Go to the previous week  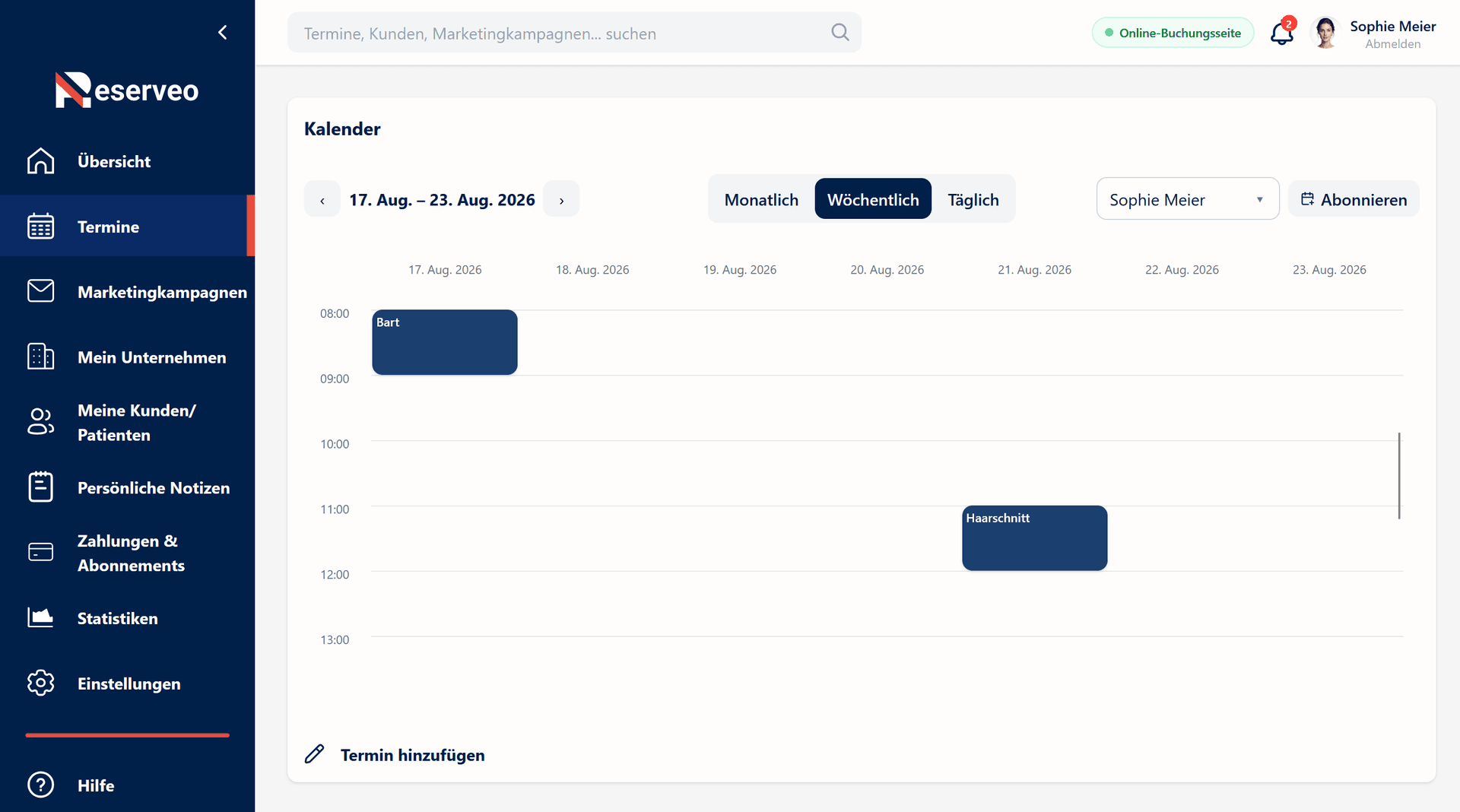pyautogui.click(x=322, y=200)
